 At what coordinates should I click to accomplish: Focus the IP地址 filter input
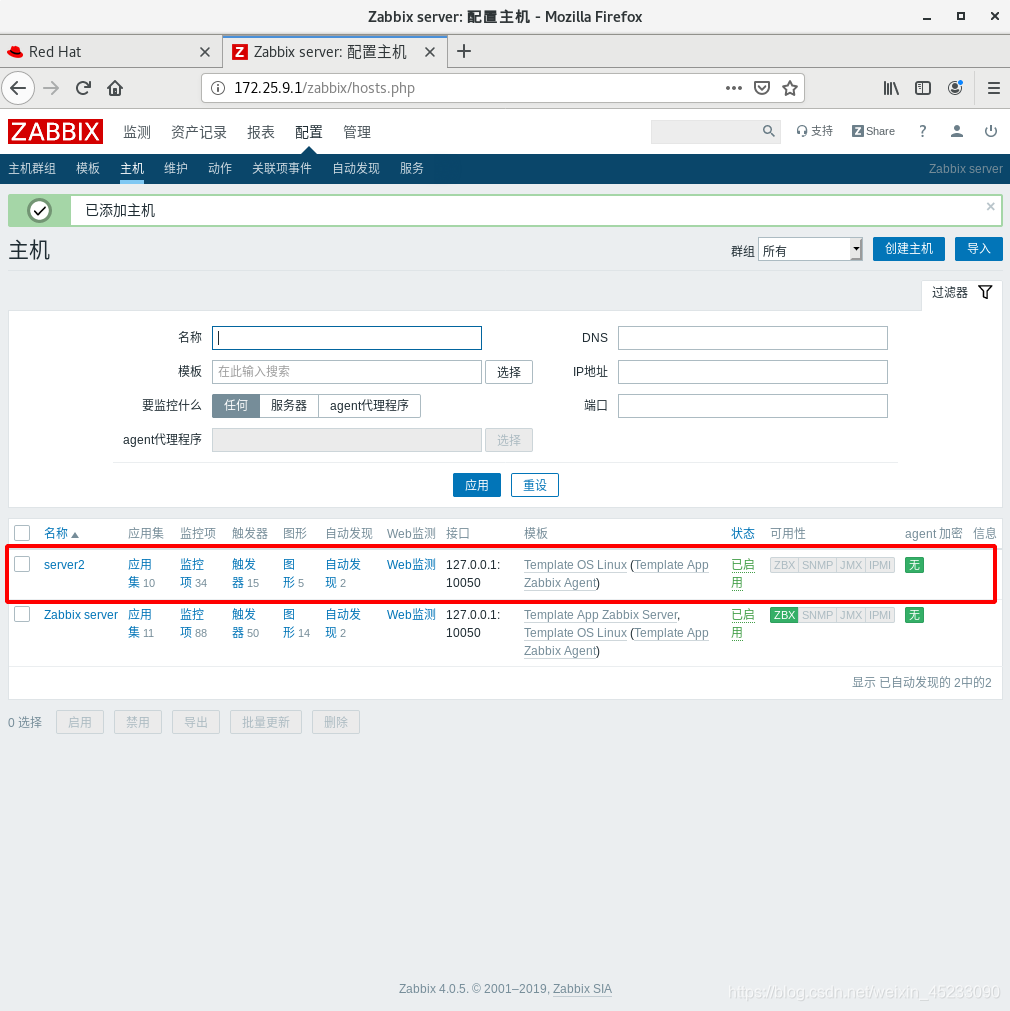753,372
